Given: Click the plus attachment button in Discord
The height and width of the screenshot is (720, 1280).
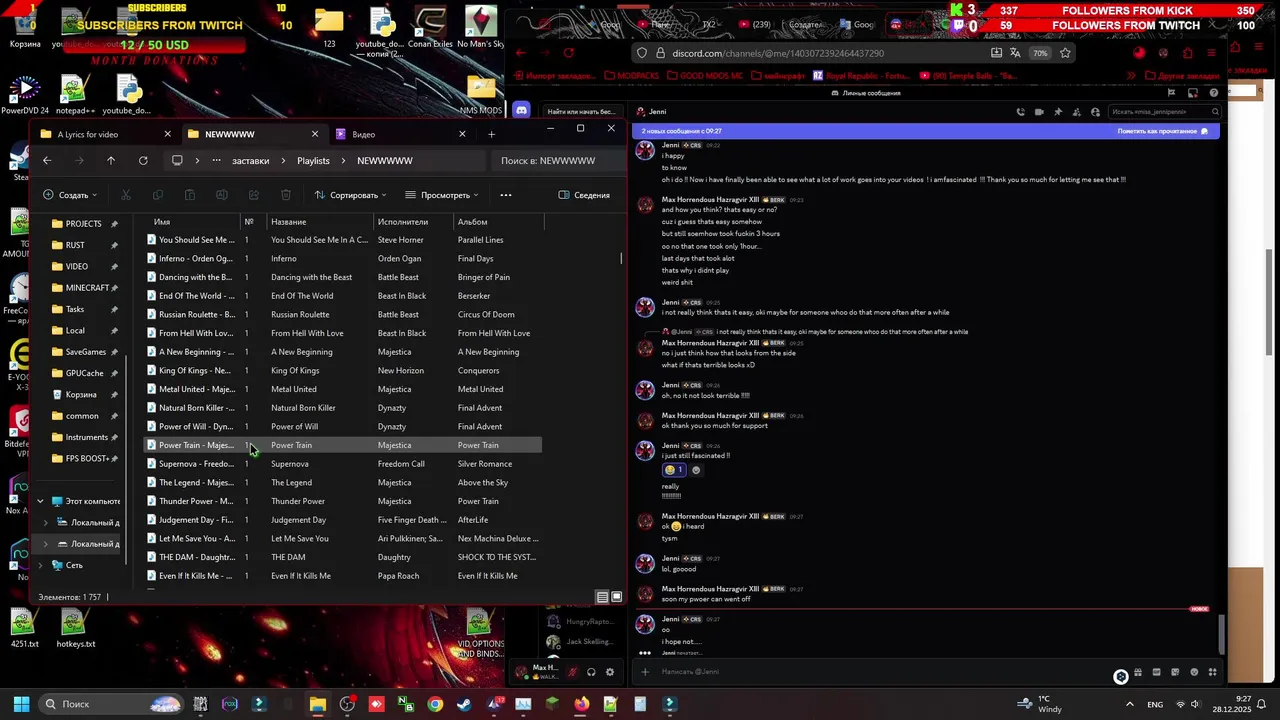Looking at the screenshot, I should (645, 672).
